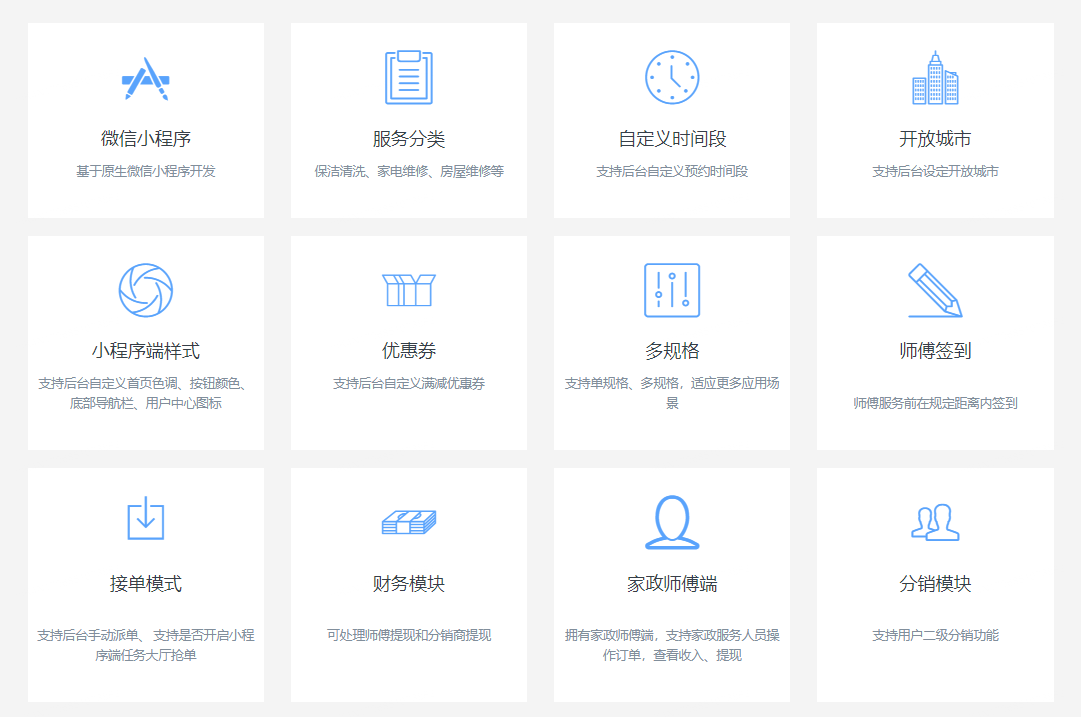
Task: Click the city buildings icon above 开放城市
Action: pyautogui.click(x=935, y=78)
